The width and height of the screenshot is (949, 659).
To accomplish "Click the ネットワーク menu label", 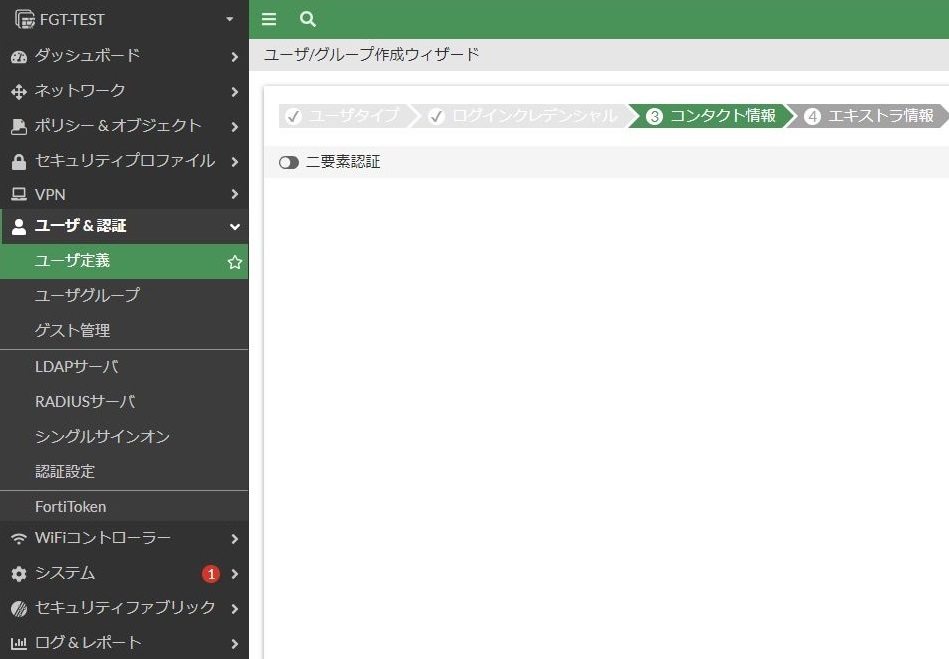I will pos(80,91).
